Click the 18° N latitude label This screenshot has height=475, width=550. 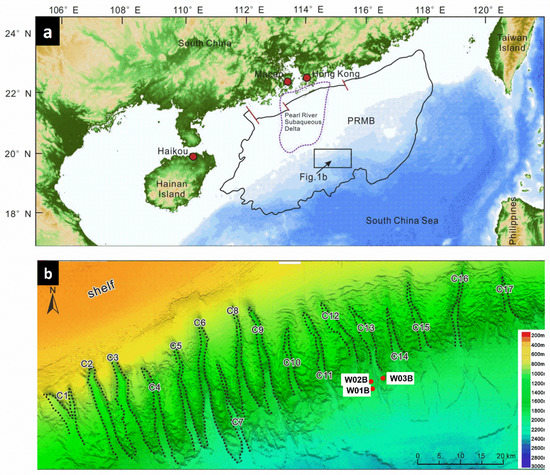pos(18,214)
